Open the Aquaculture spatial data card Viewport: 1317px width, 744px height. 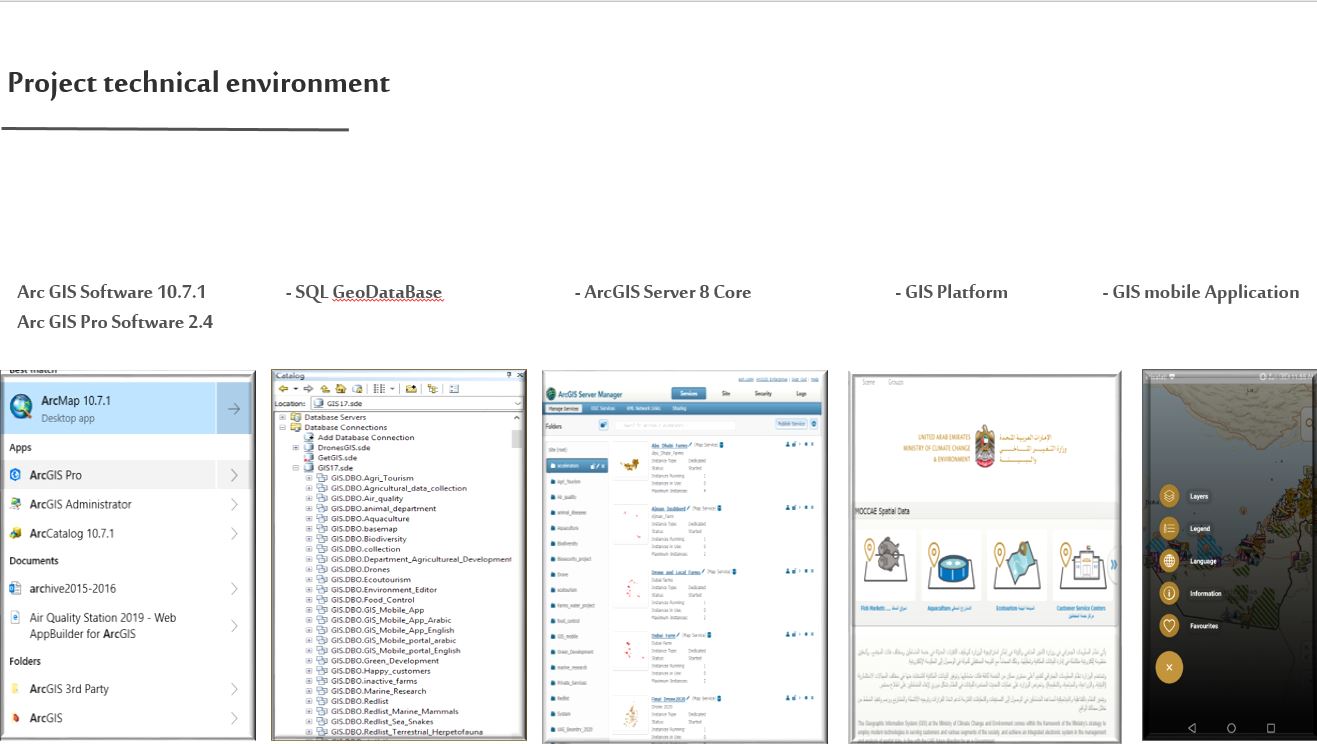(952, 572)
